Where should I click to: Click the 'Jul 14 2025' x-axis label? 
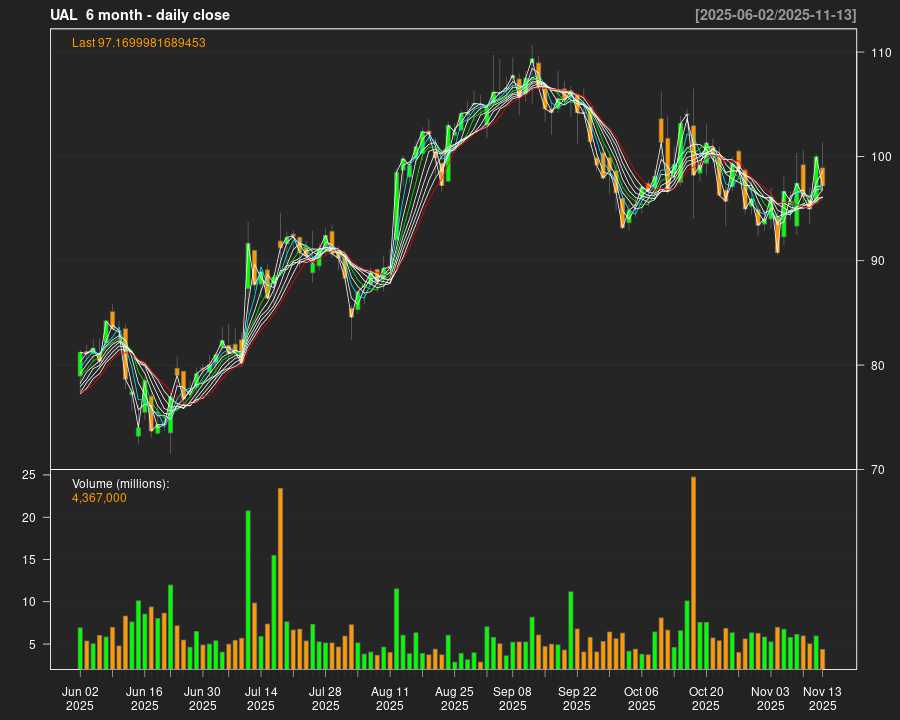tap(261, 698)
